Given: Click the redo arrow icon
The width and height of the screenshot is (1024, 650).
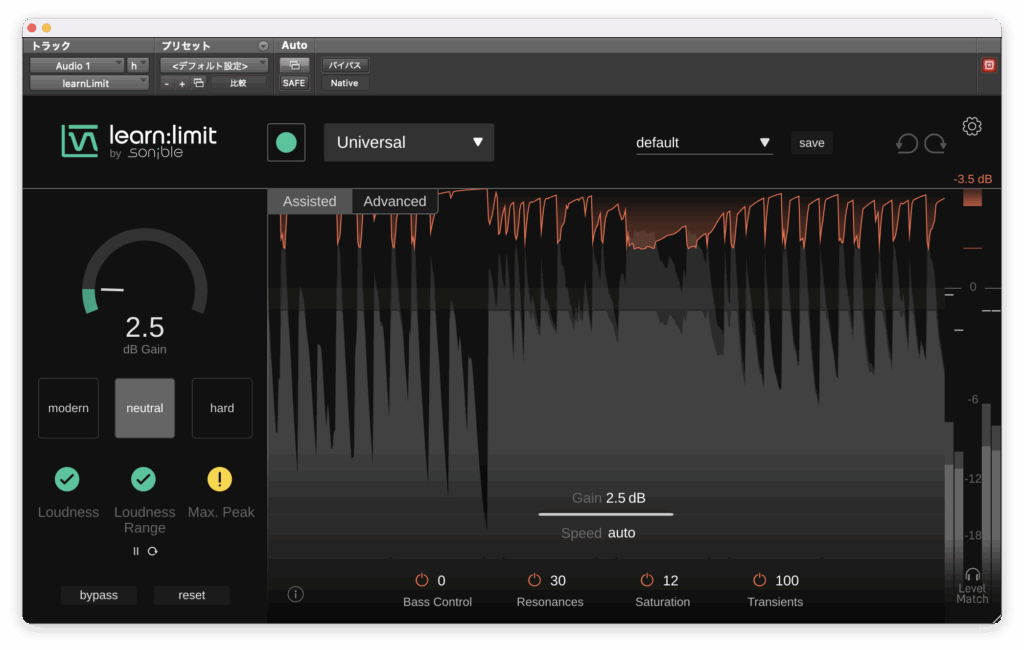Looking at the screenshot, I should [x=935, y=143].
